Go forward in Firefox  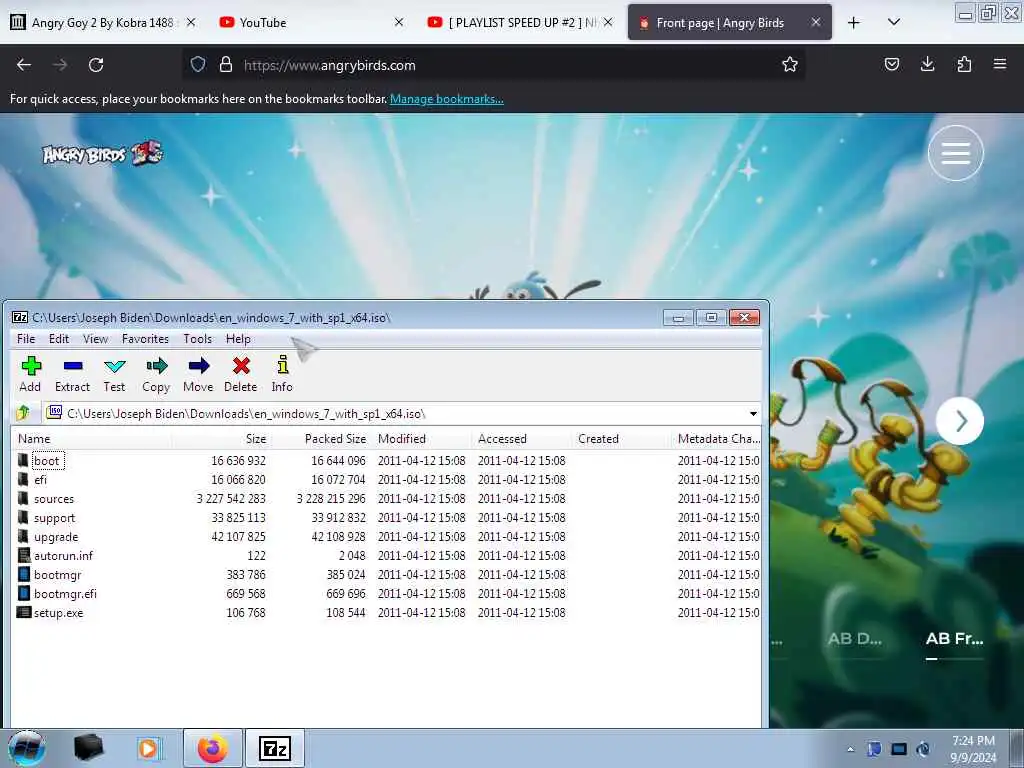click(60, 65)
